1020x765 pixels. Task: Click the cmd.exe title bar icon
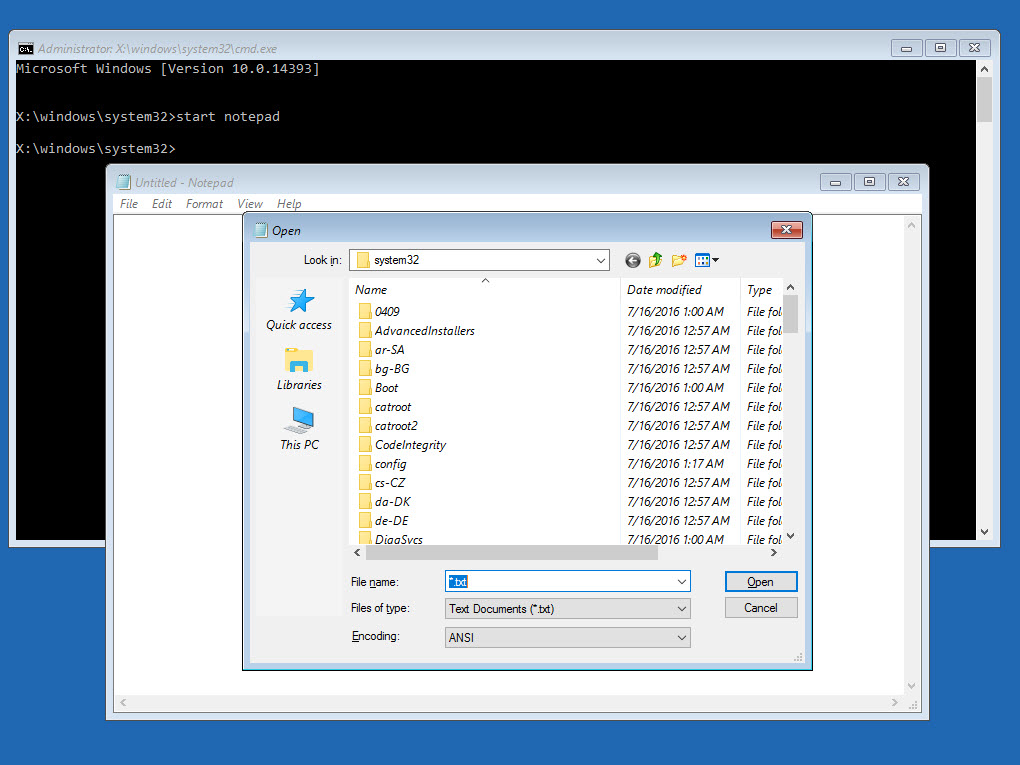(x=25, y=49)
